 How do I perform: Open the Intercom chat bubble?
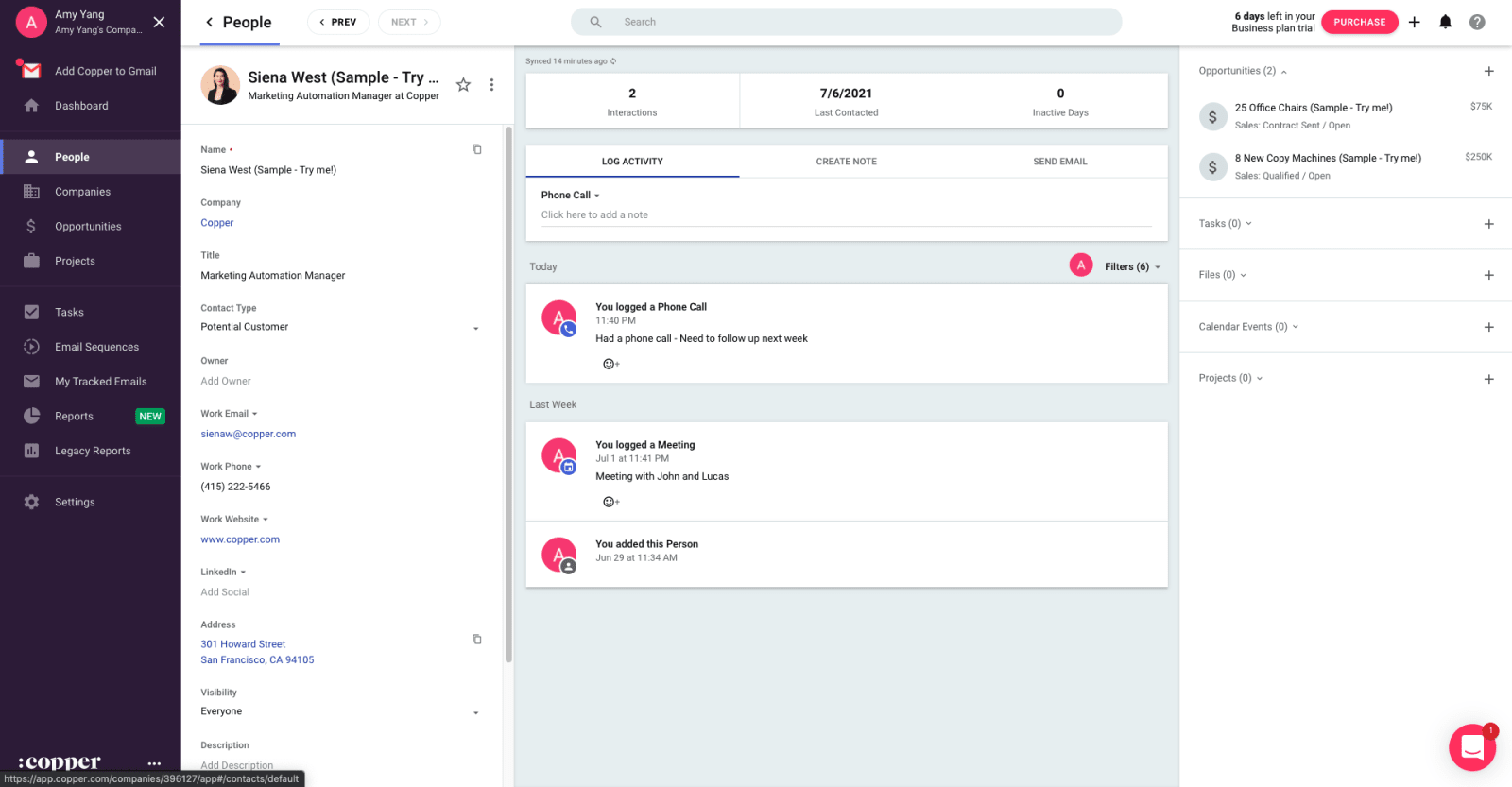point(1471,747)
